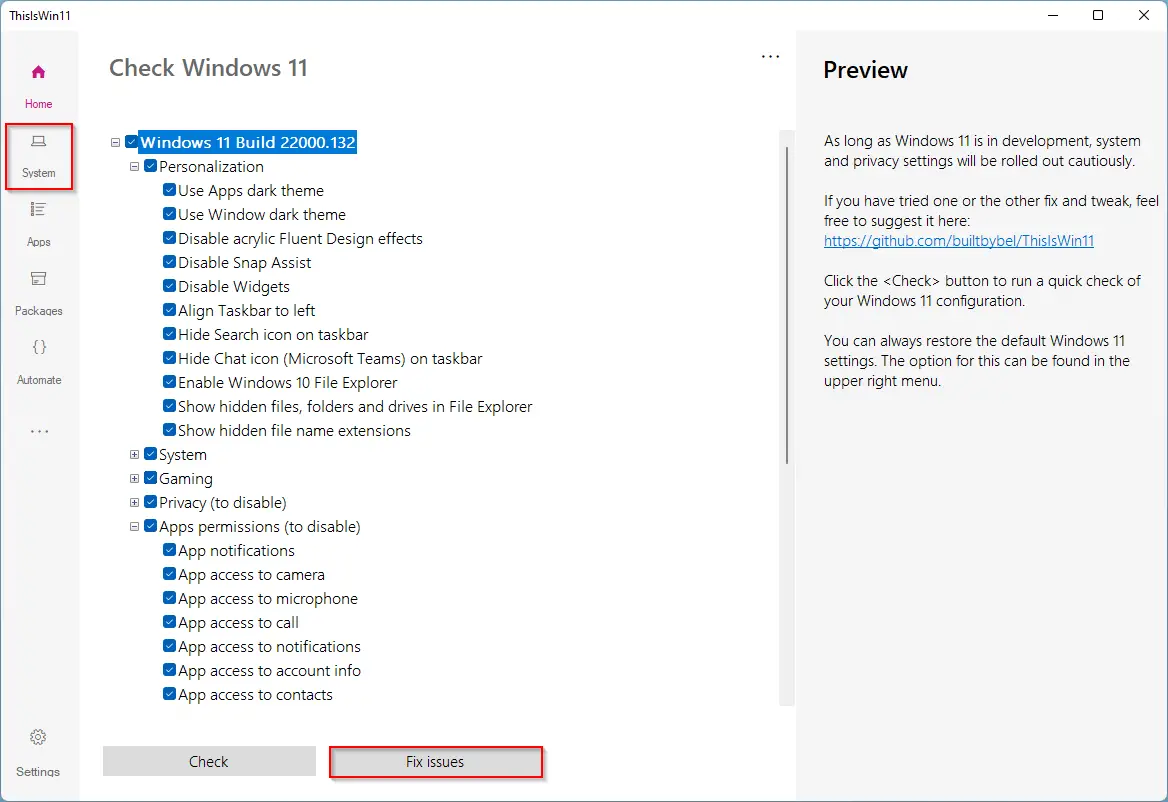Click the Fix issues button
The width and height of the screenshot is (1168, 802).
(x=435, y=762)
